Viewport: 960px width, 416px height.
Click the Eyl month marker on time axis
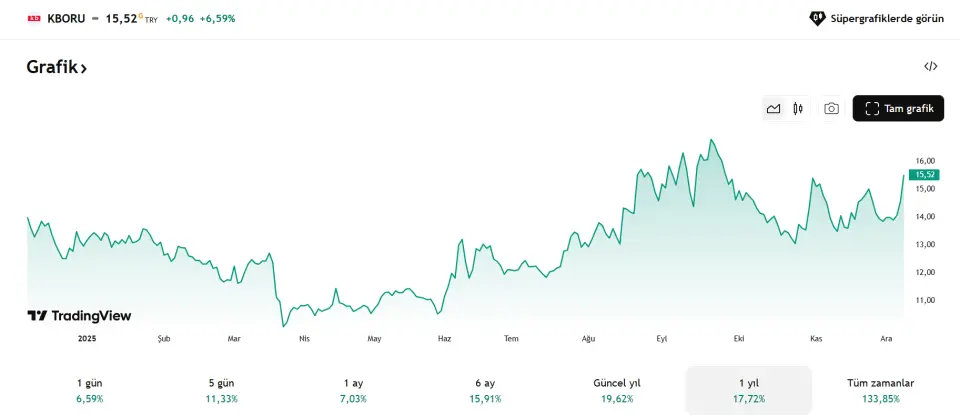click(x=661, y=339)
